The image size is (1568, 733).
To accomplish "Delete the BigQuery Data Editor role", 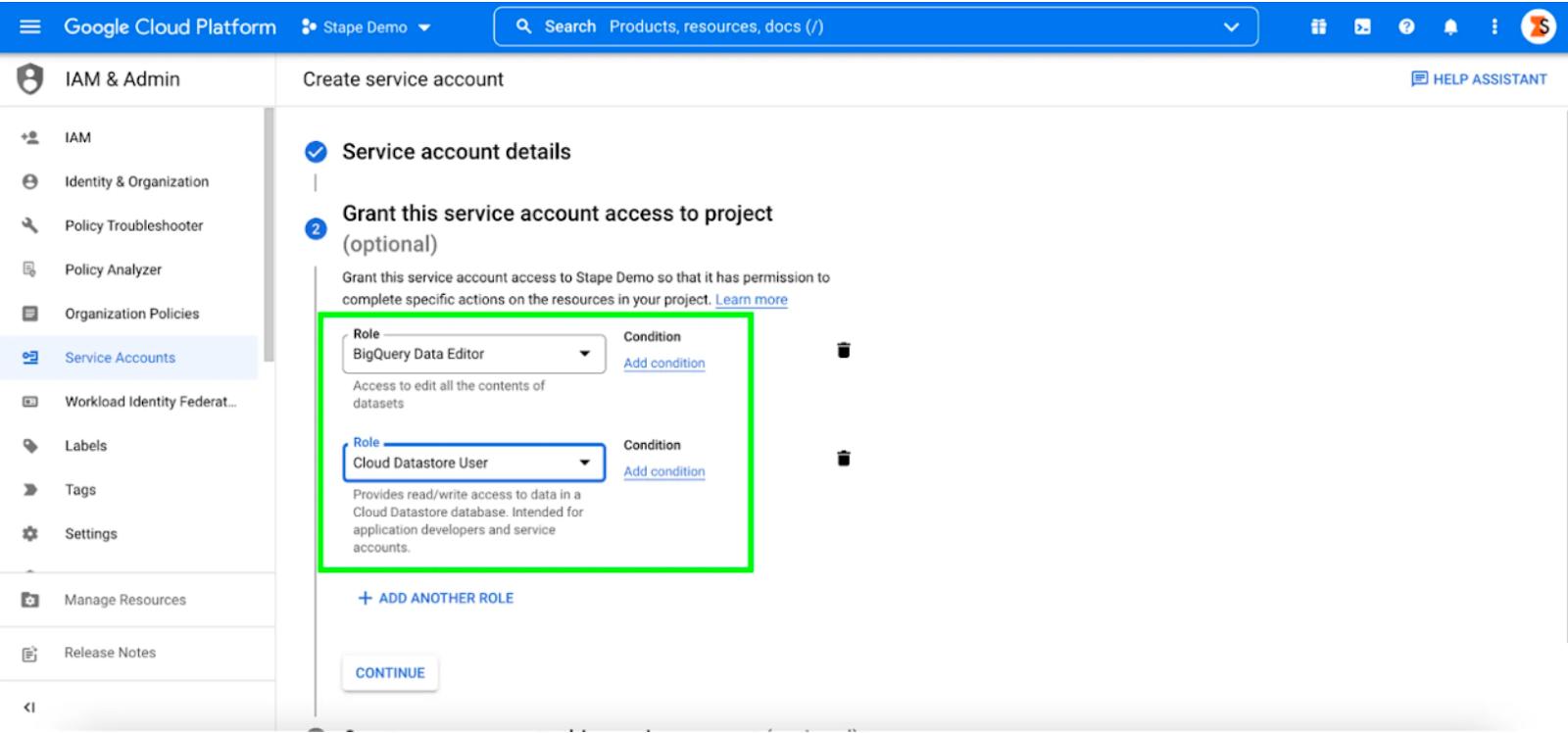I will click(x=844, y=350).
